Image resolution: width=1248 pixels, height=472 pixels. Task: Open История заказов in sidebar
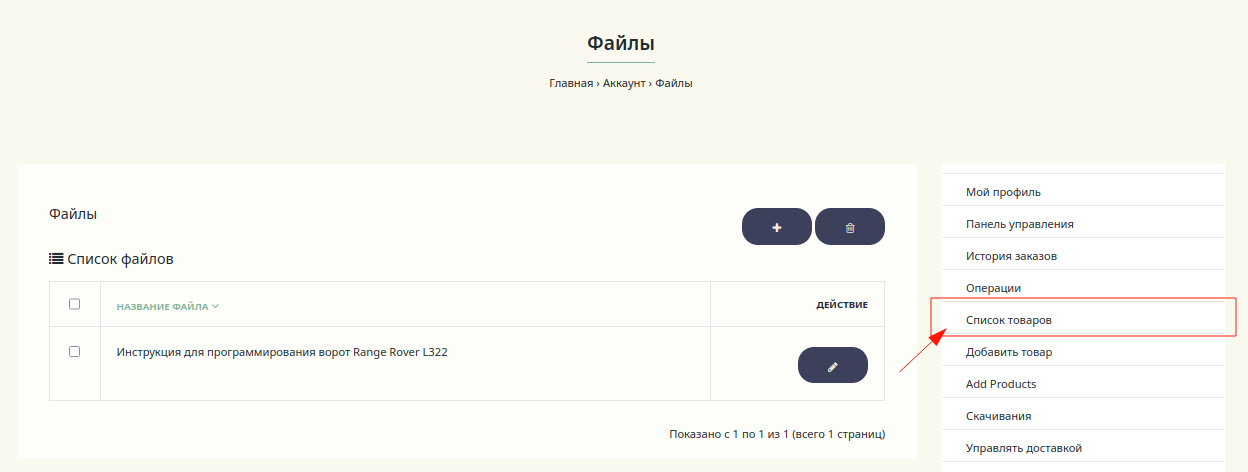1011,256
